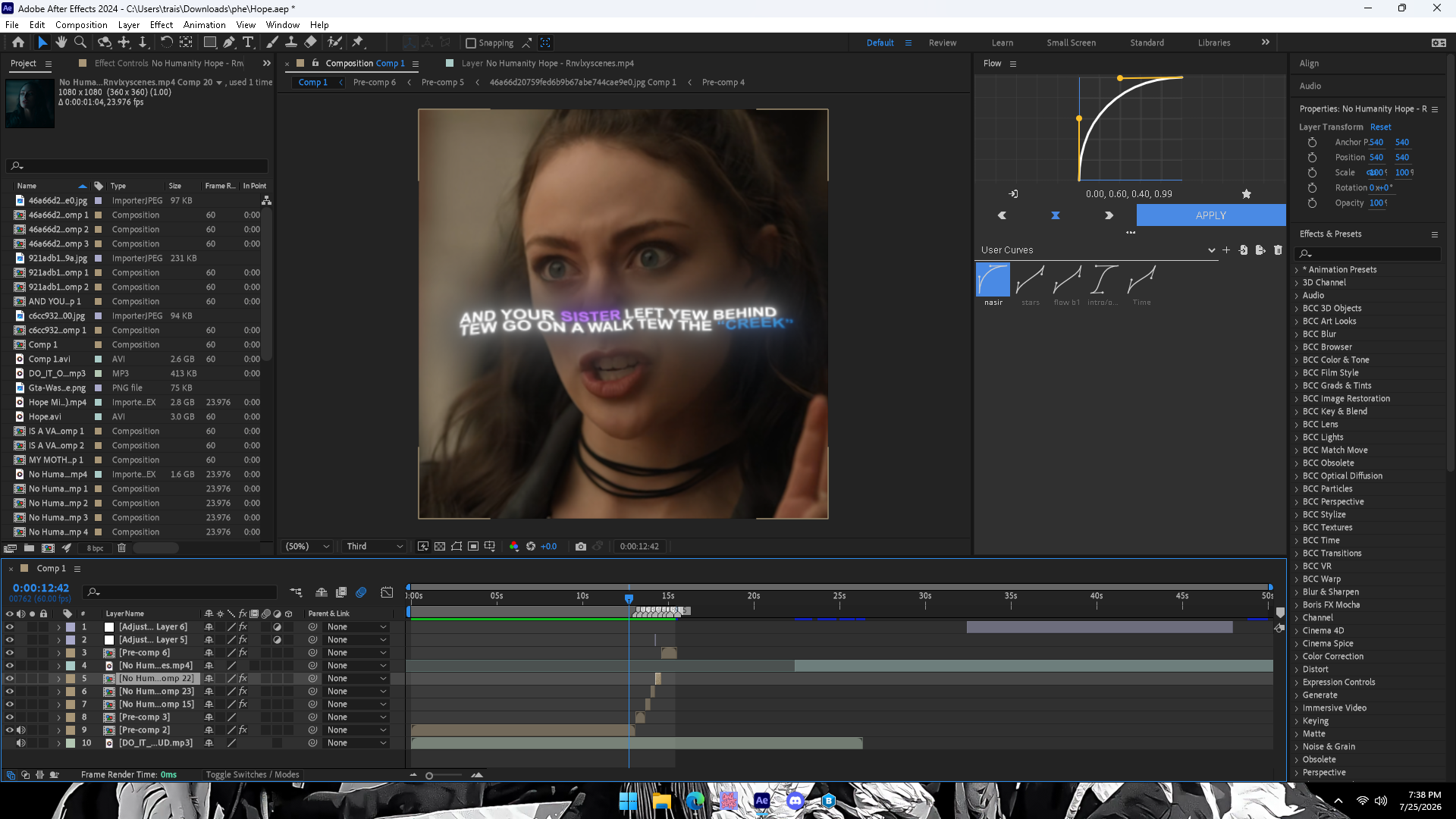Select the Pen tool
Viewport: 1456px width, 819px height.
[229, 42]
